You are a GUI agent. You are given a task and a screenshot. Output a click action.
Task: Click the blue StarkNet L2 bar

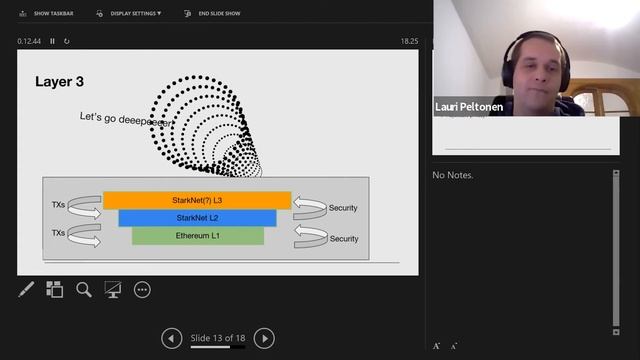[x=198, y=218]
